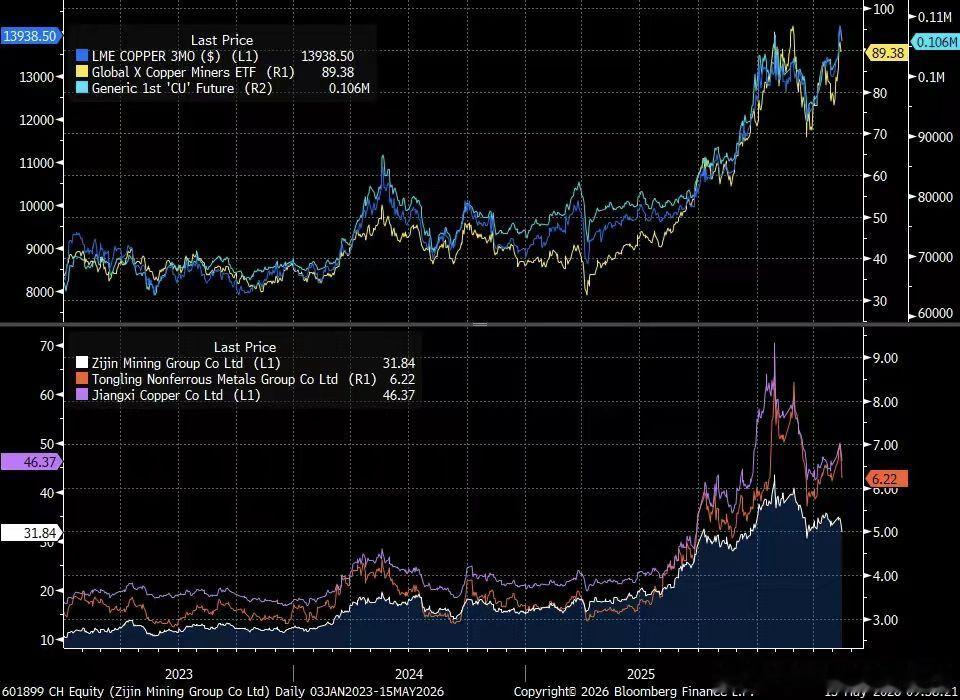Click the 31.84 value in lower legend
960x700 pixels.
(398, 363)
